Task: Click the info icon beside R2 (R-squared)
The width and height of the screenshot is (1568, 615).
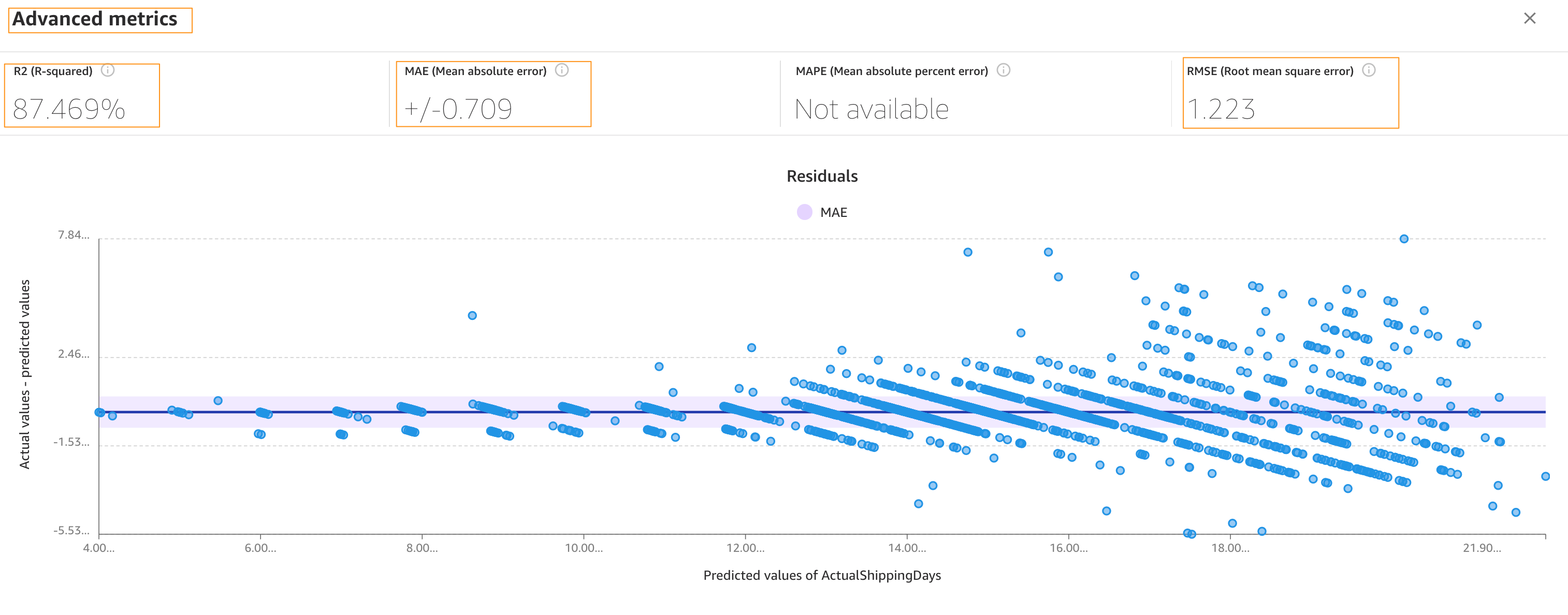Action: (108, 70)
